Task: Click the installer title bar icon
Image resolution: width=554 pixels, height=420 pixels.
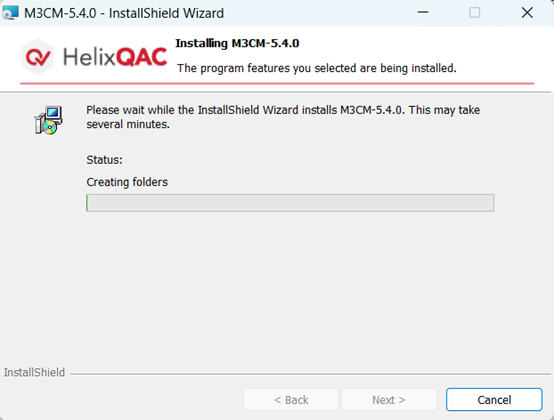Action: (10, 13)
